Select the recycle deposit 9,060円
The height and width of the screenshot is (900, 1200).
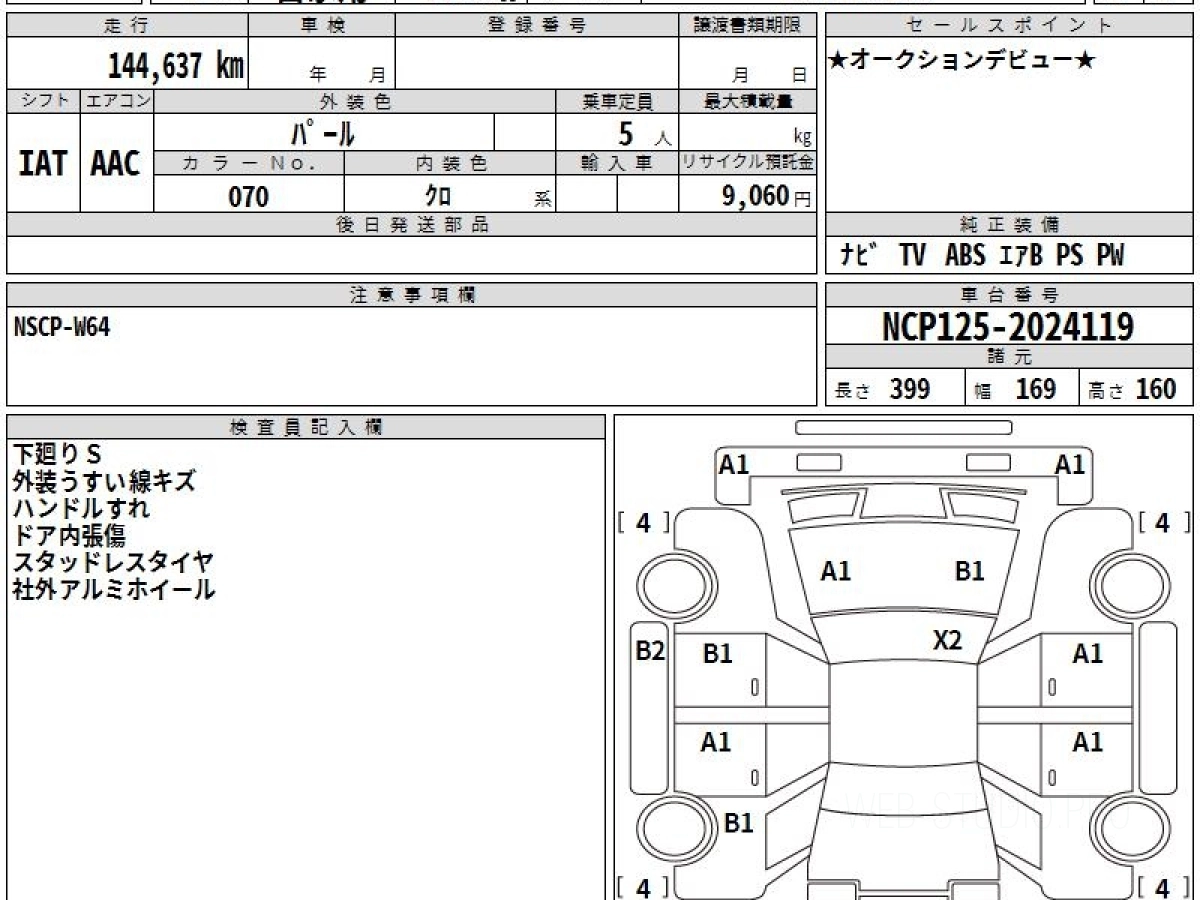coord(766,196)
